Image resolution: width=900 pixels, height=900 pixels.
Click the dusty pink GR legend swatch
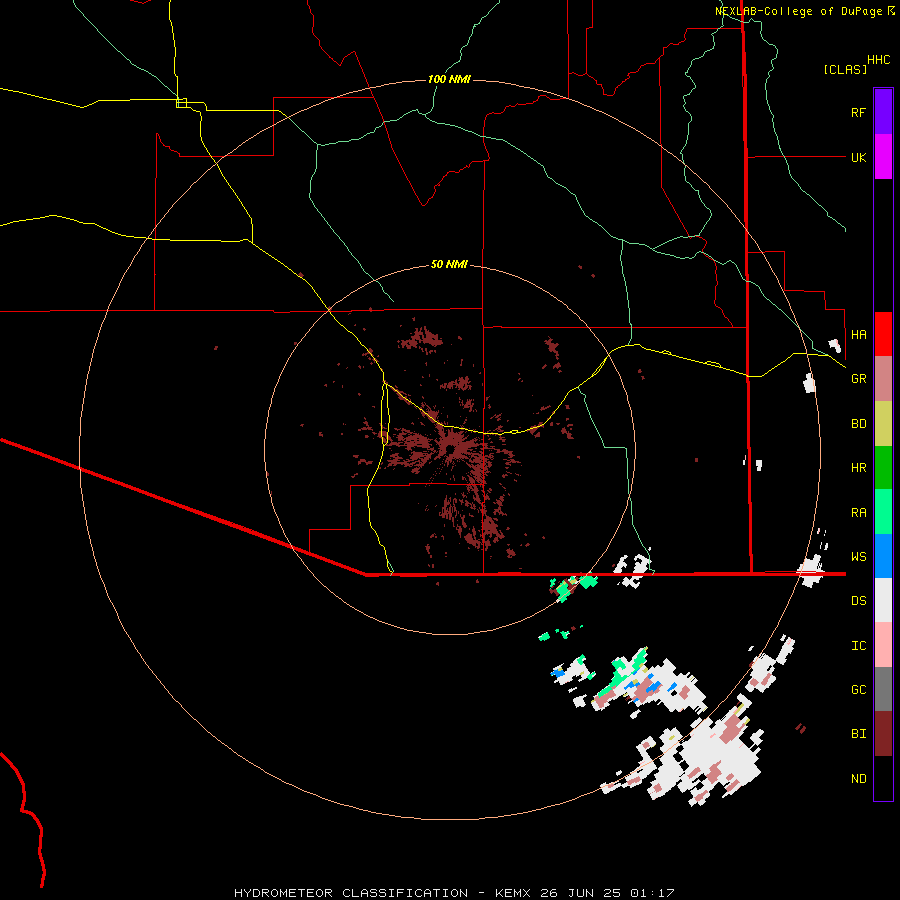tap(883, 379)
